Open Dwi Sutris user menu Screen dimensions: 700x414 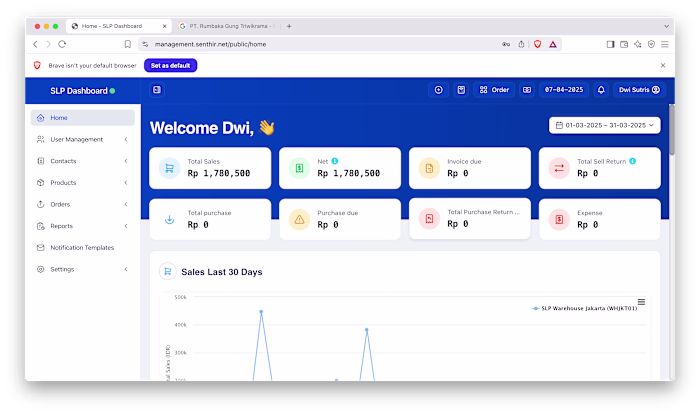(639, 90)
